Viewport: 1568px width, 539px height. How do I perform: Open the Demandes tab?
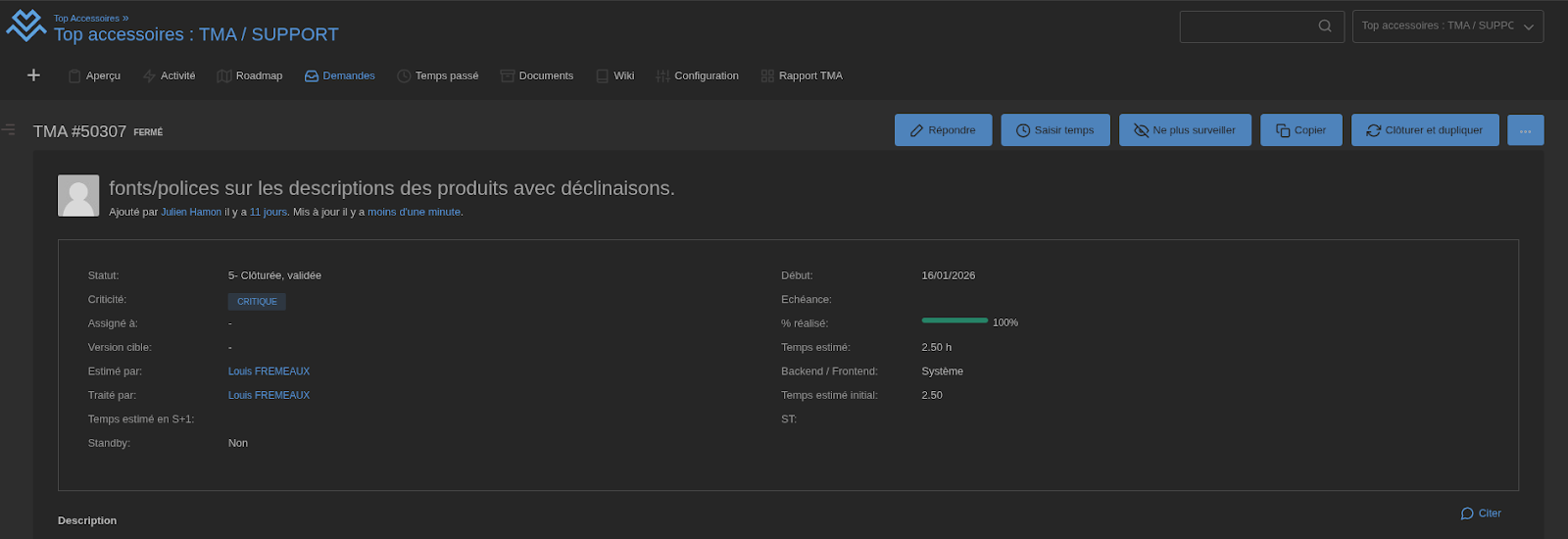[x=340, y=75]
